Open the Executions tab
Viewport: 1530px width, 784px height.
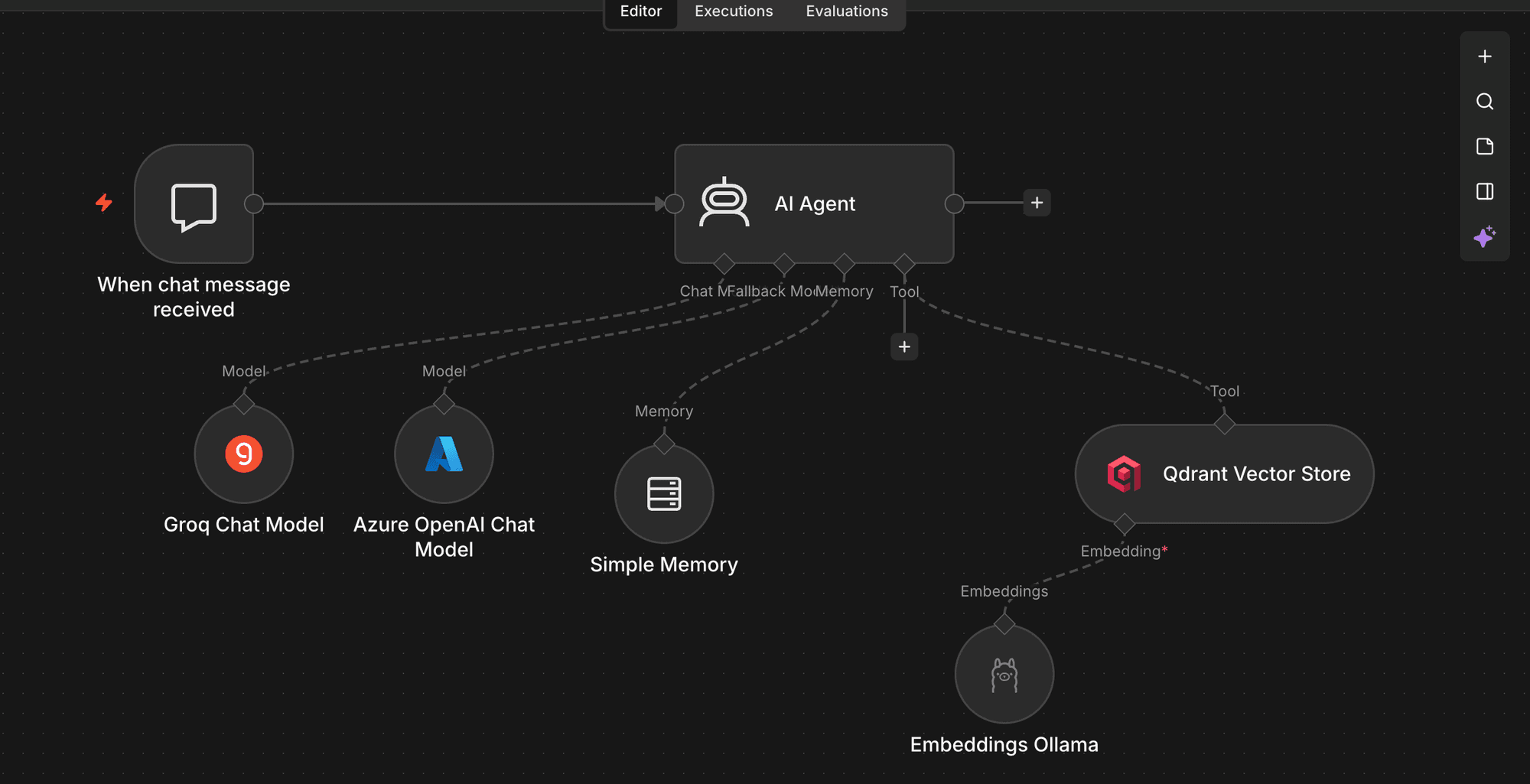[734, 11]
